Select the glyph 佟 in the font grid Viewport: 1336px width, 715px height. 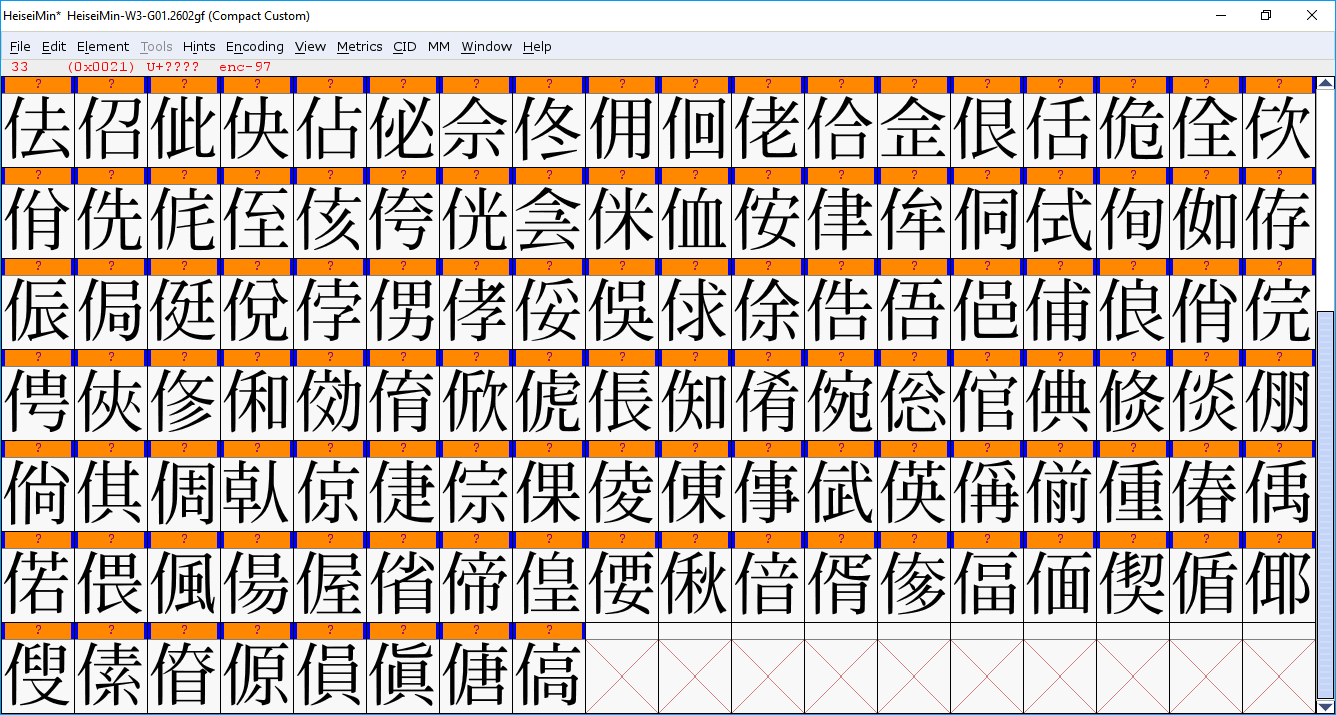coord(548,130)
